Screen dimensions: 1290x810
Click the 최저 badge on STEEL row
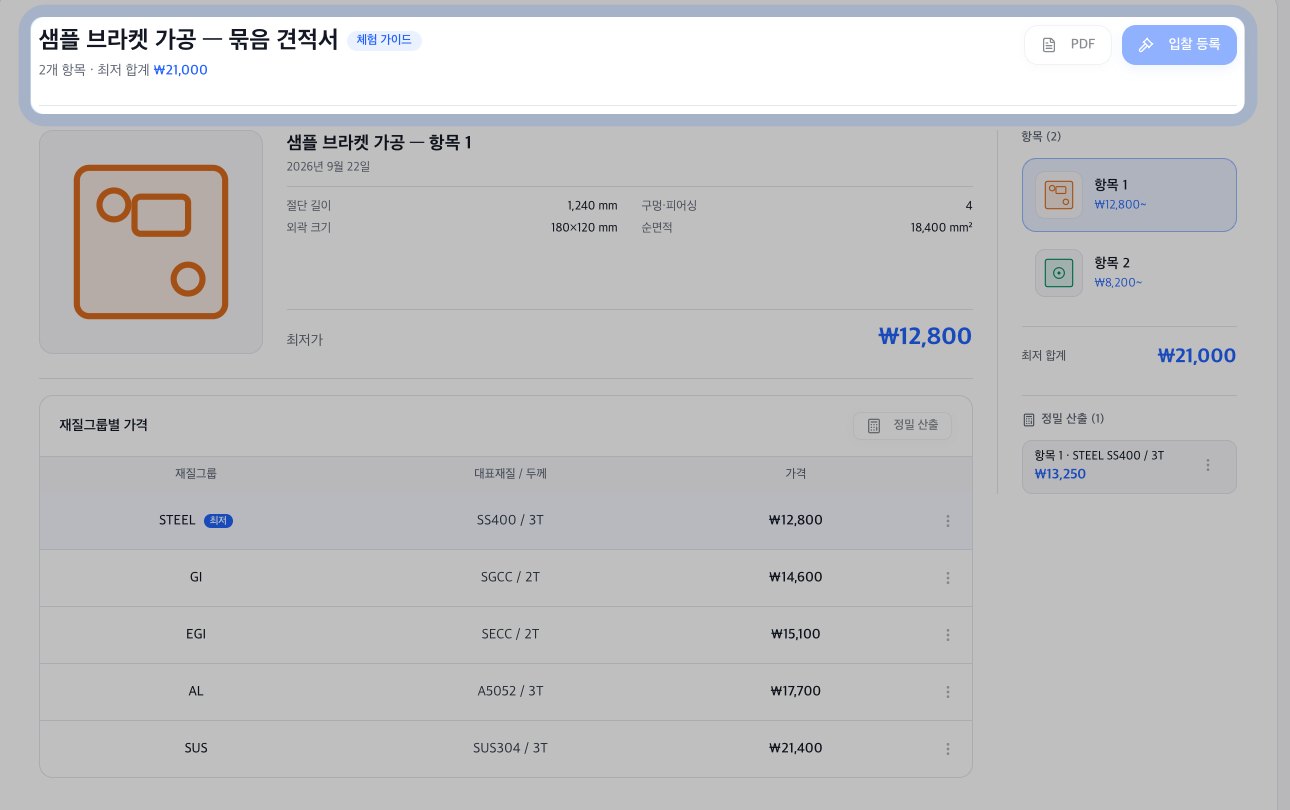click(218, 521)
